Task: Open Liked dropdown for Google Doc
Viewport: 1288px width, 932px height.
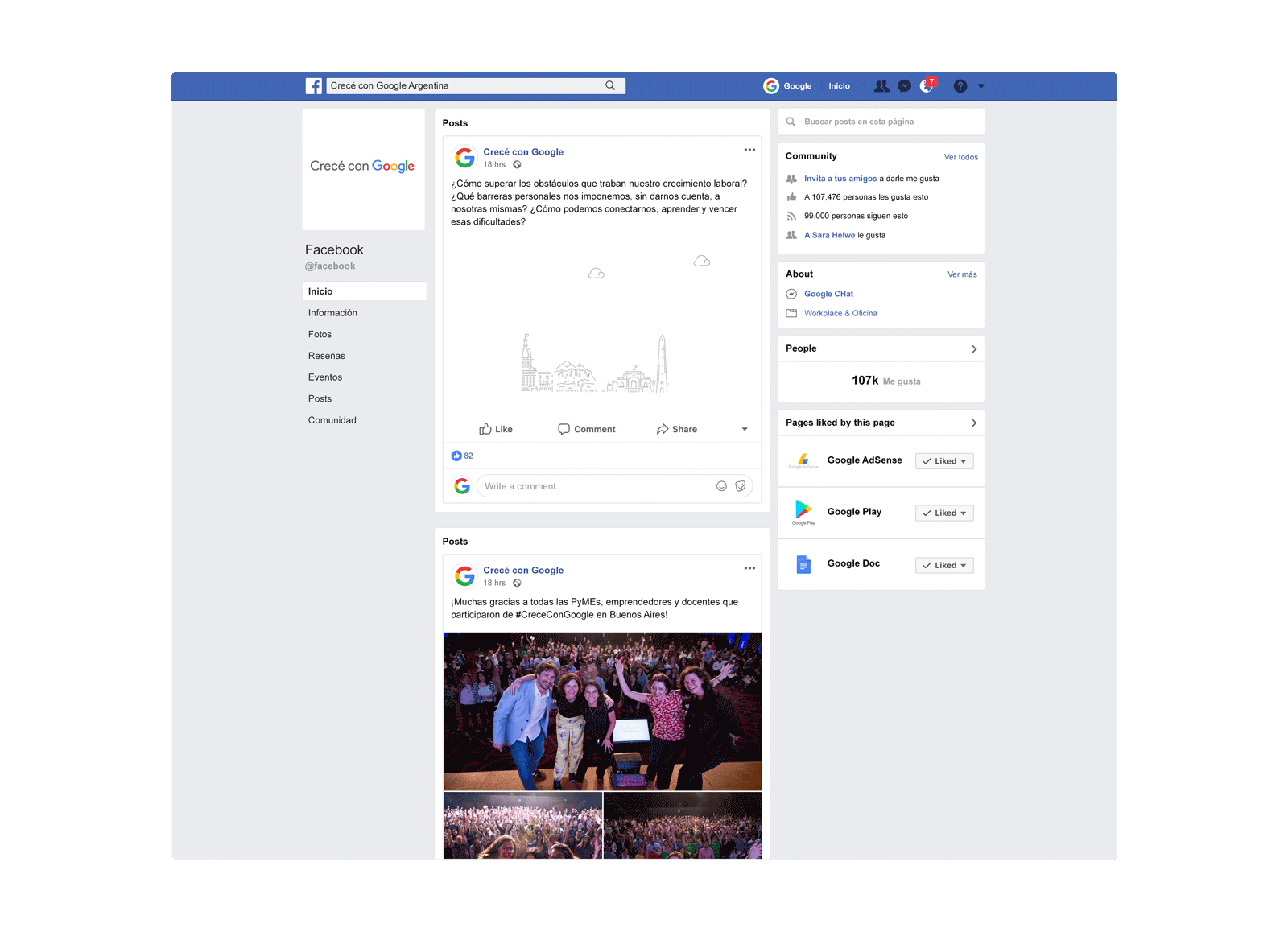Action: pyautogui.click(x=944, y=565)
